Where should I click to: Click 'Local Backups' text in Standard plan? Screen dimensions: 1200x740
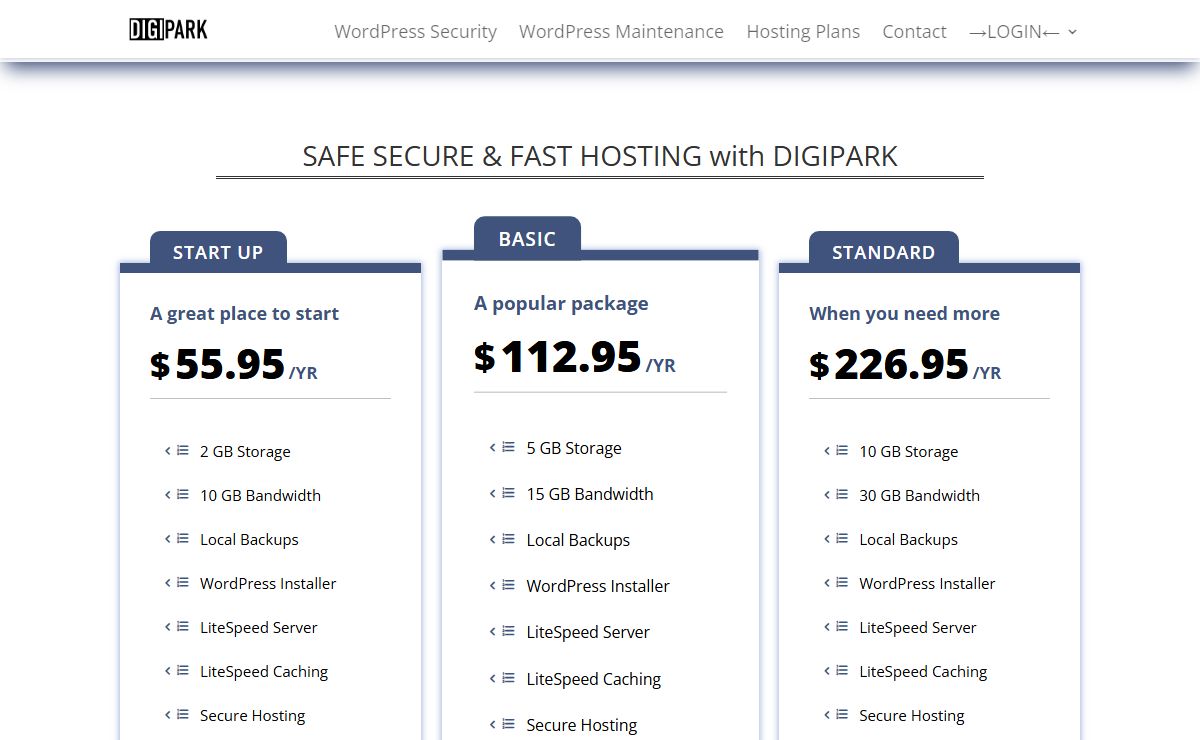click(908, 539)
